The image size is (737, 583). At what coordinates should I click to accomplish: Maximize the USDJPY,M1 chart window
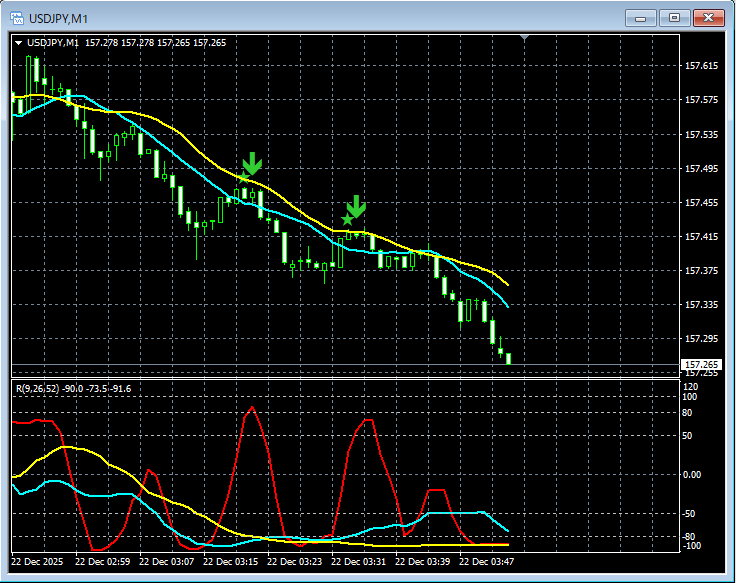(x=675, y=18)
